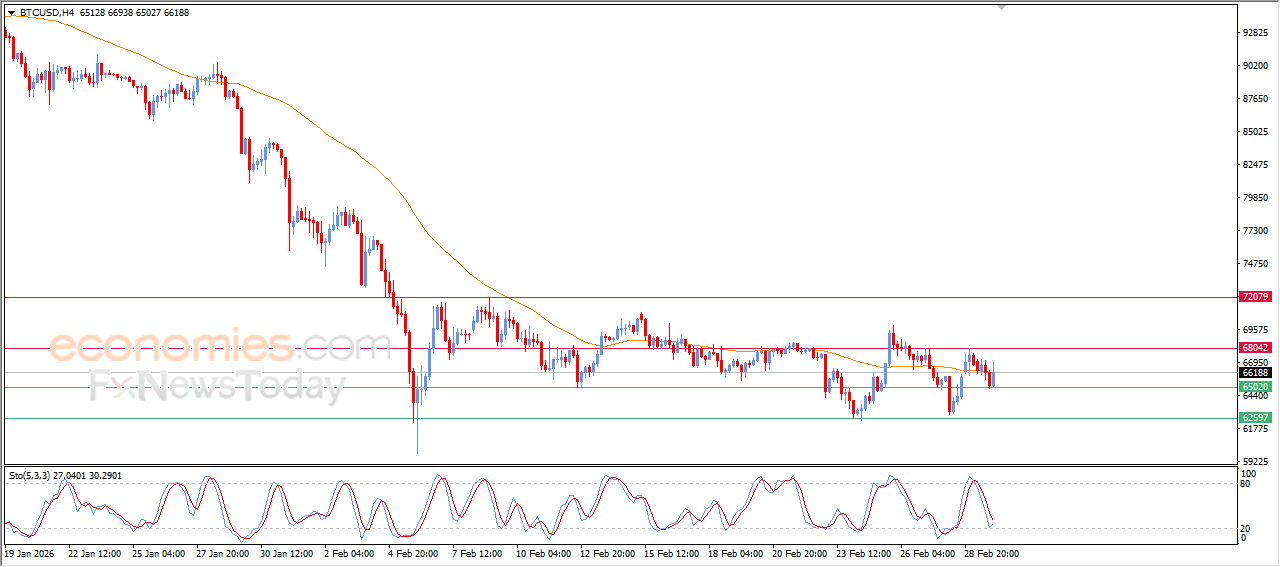This screenshot has width=1280, height=567.
Task: Select the green 62597 support price tag
Action: point(1255,418)
